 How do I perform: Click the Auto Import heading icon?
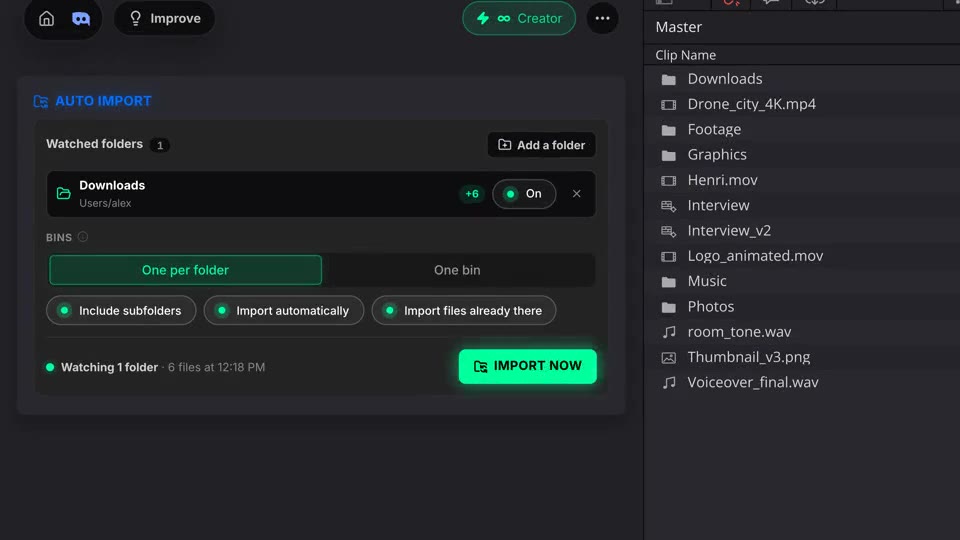click(41, 101)
